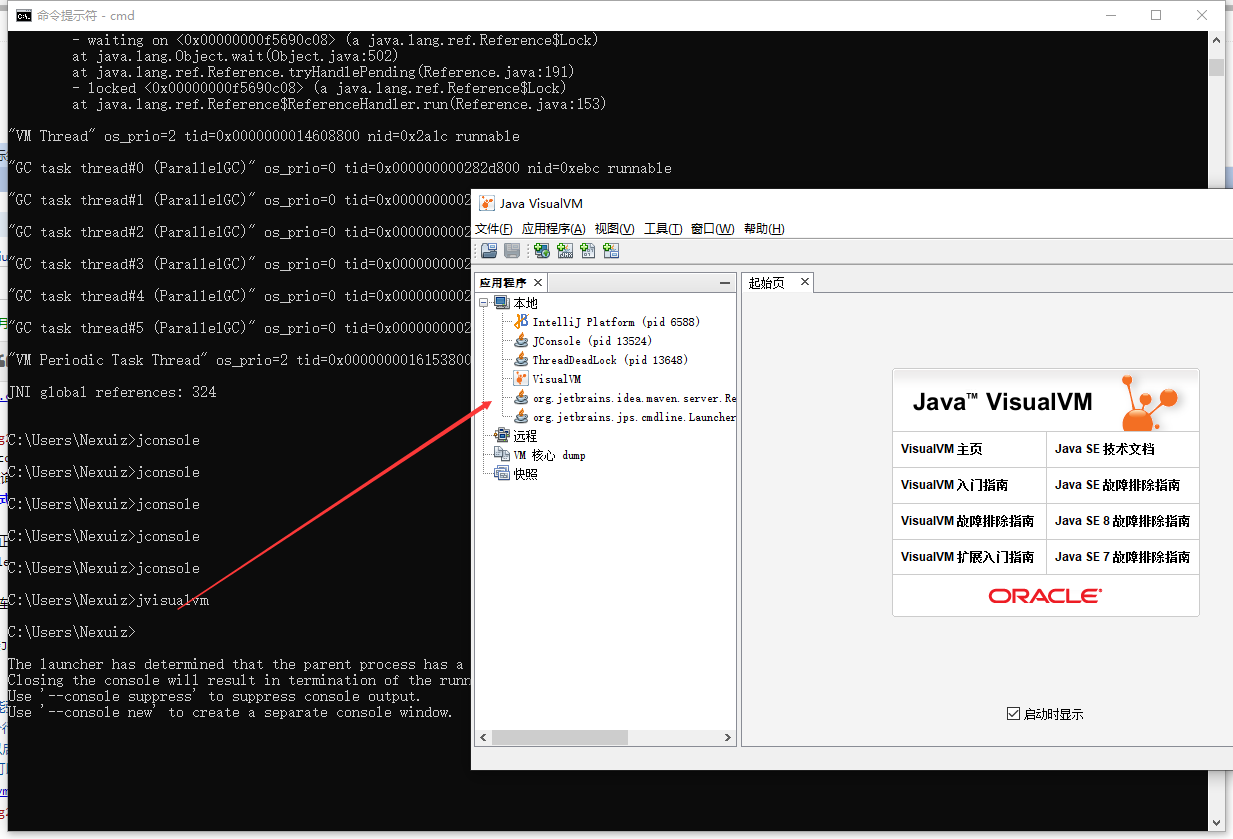Close the 应用程序 panel tab
Image resolution: width=1233 pixels, height=839 pixels.
[538, 283]
